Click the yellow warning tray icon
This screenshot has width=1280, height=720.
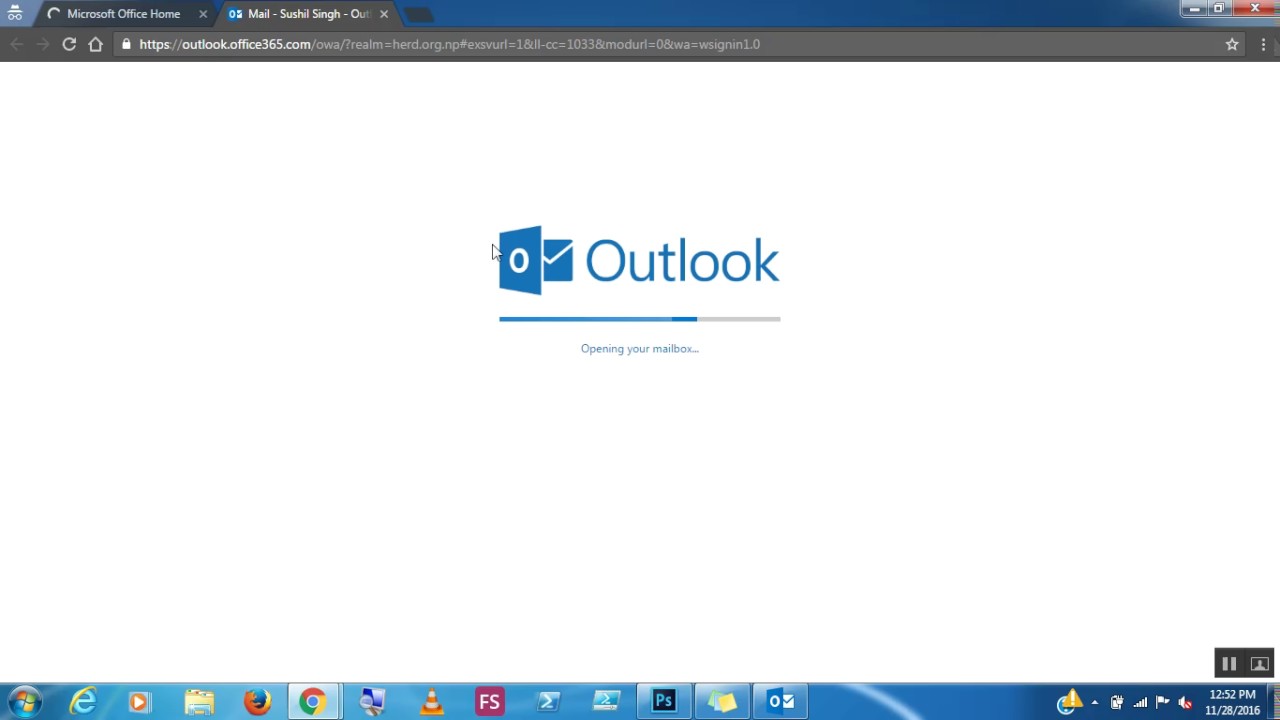click(x=1070, y=701)
